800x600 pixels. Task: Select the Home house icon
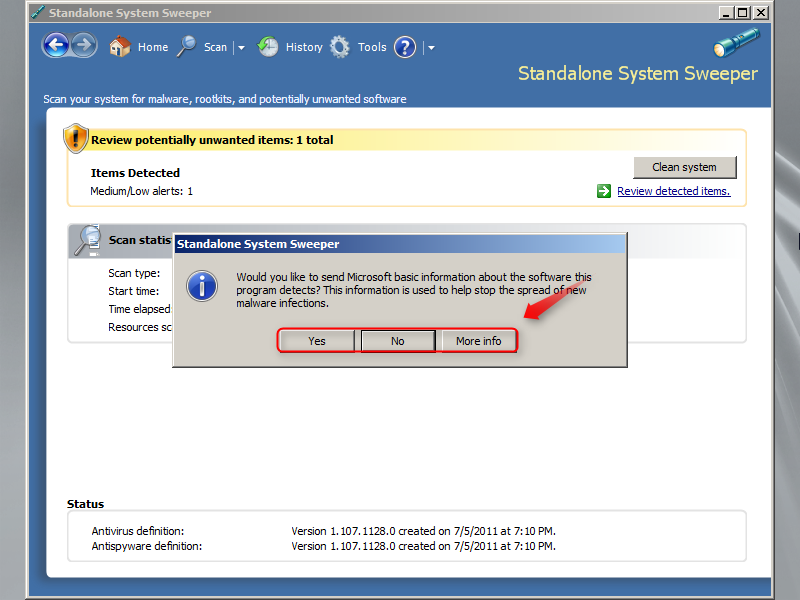(119, 46)
